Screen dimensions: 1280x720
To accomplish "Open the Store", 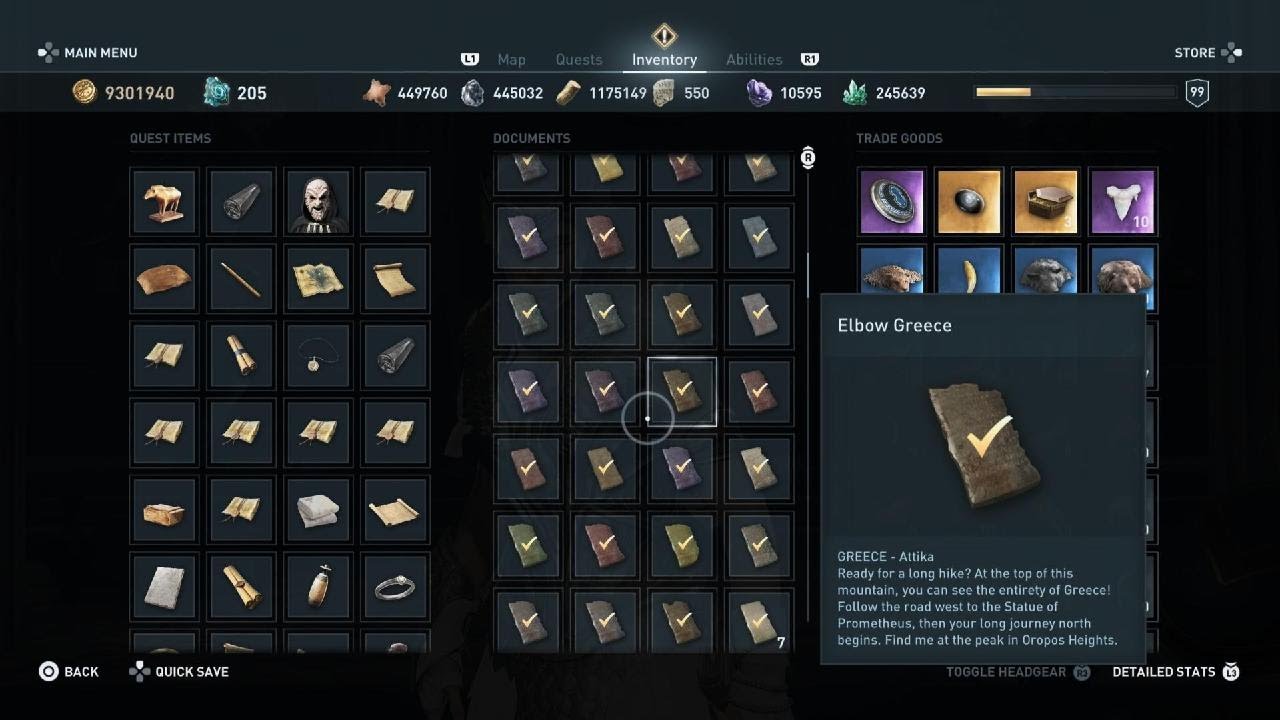I will click(1208, 52).
